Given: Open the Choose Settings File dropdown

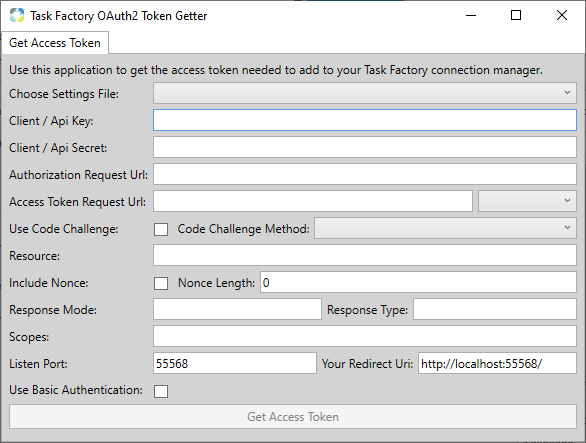Looking at the screenshot, I should 365,93.
